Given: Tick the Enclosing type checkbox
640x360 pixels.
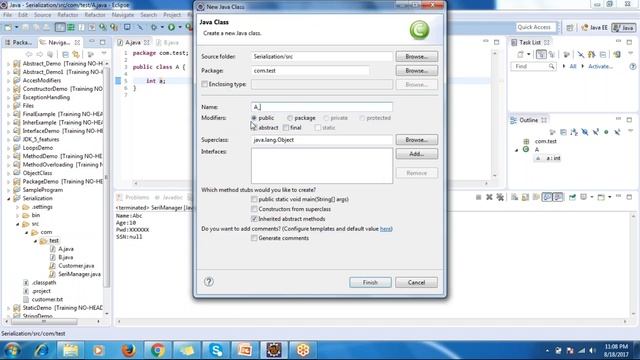Looking at the screenshot, I should (x=204, y=84).
